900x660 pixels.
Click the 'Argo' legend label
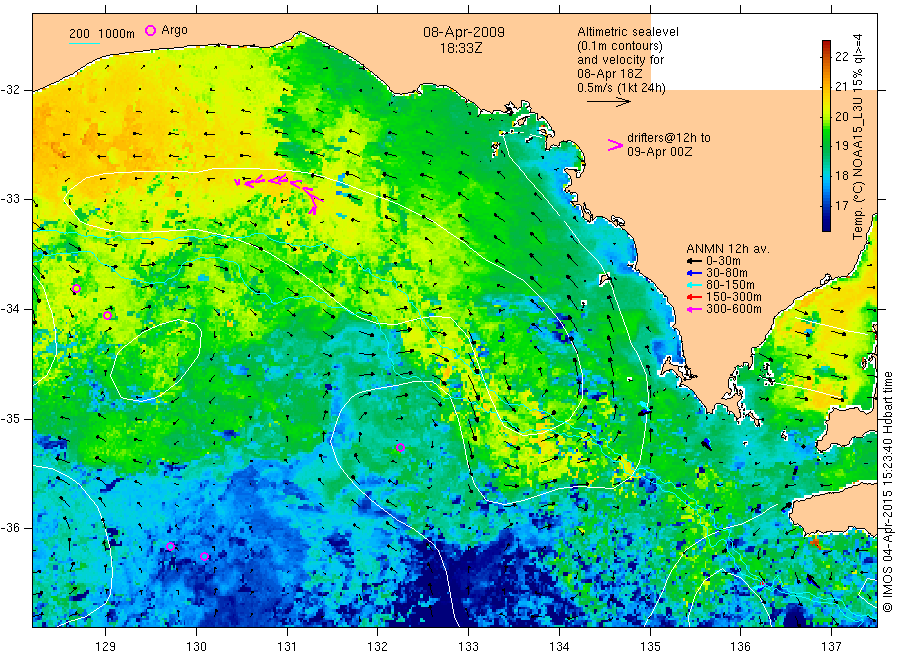click(x=174, y=30)
